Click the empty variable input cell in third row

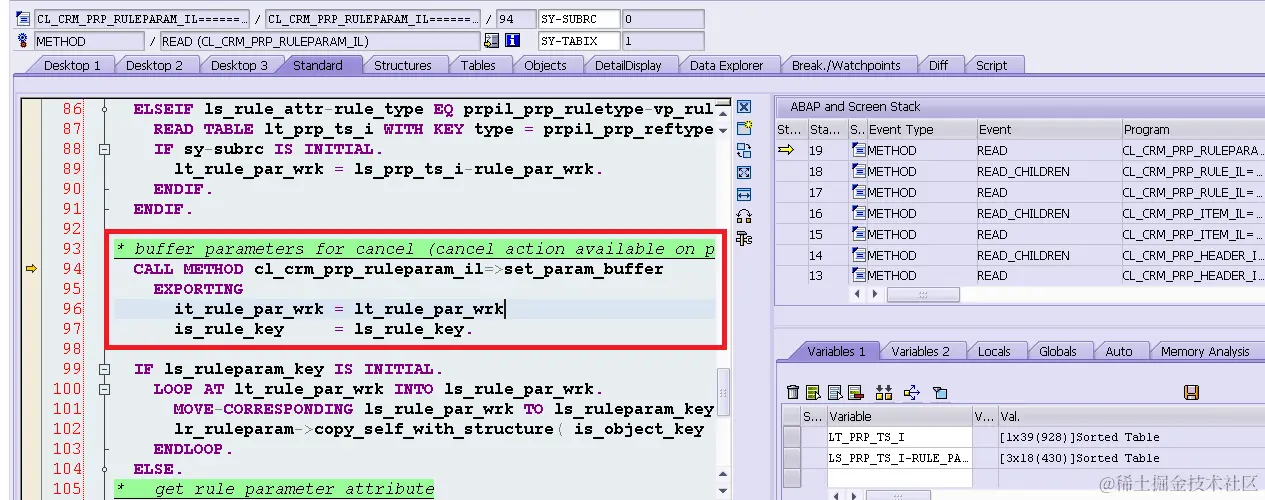(x=898, y=479)
